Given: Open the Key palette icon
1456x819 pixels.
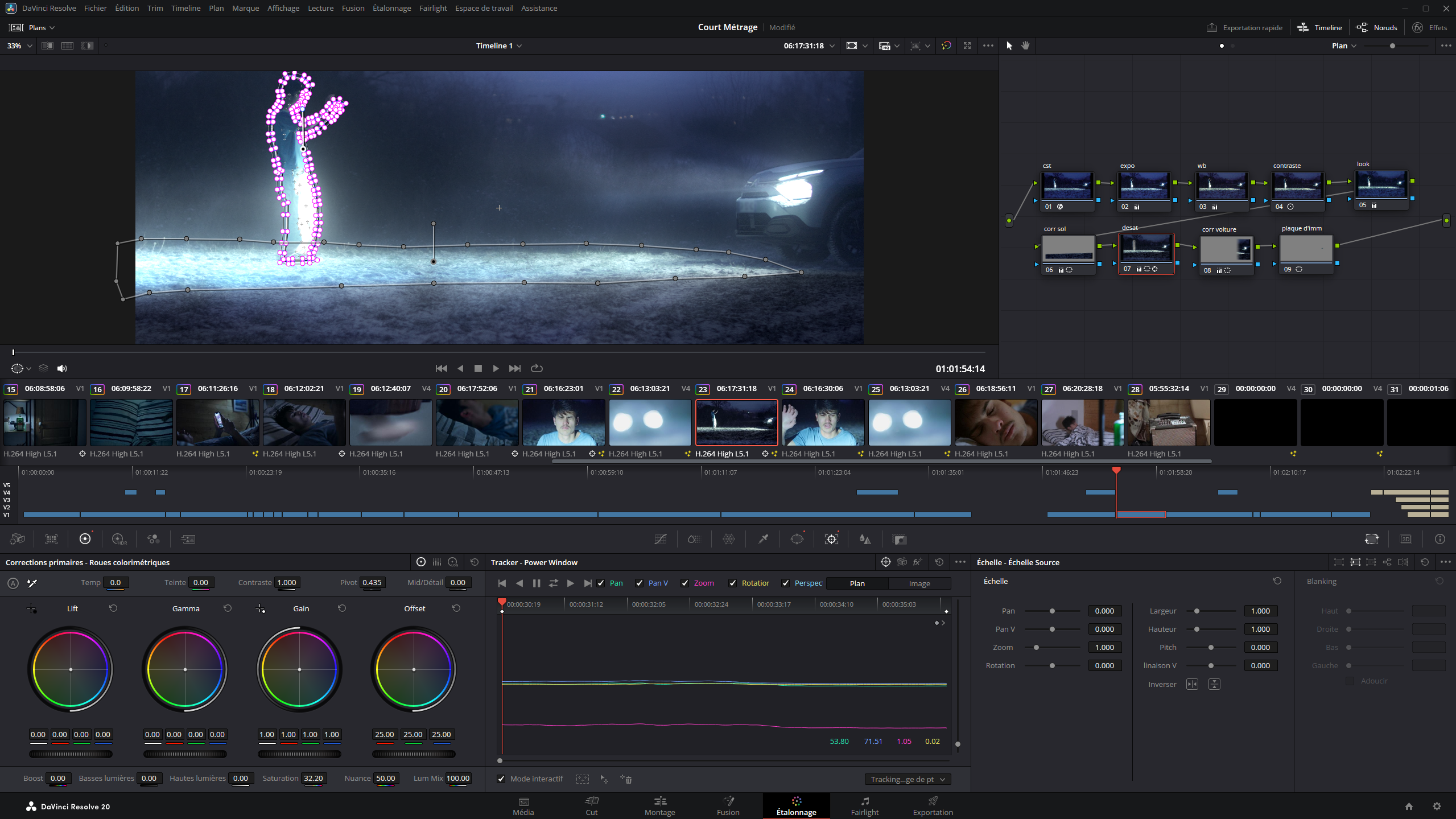Looking at the screenshot, I should [899, 539].
